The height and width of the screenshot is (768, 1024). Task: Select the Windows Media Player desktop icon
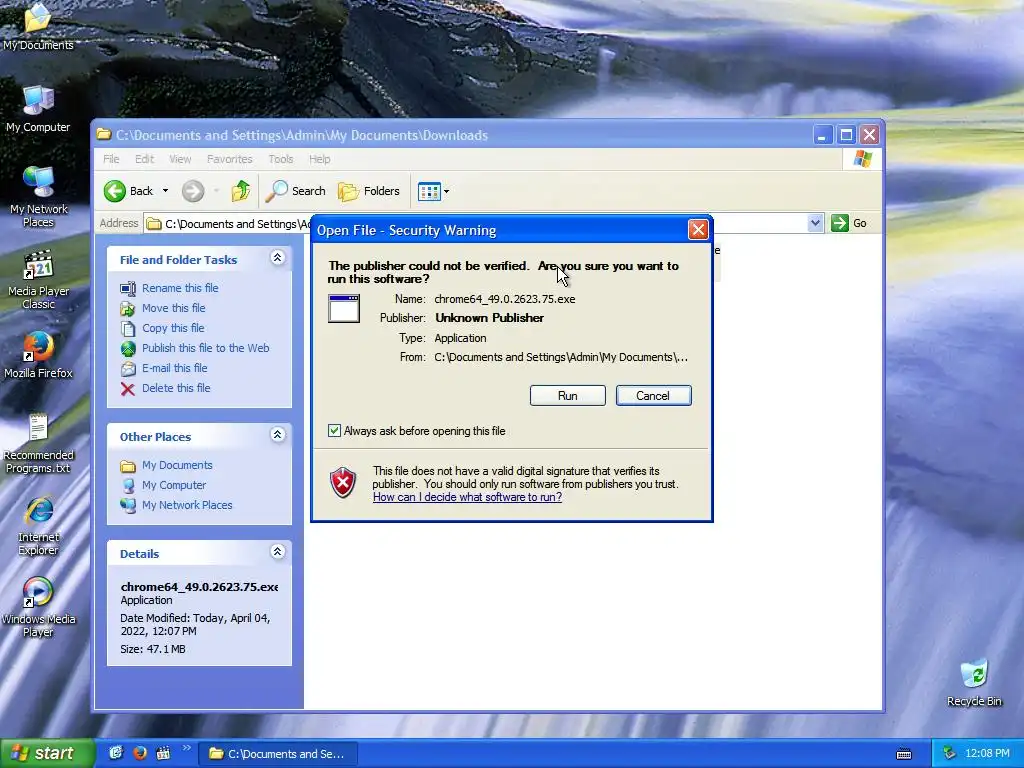pos(39,607)
